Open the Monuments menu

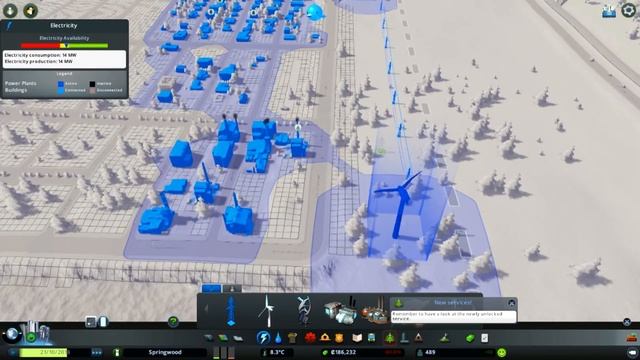(418, 338)
